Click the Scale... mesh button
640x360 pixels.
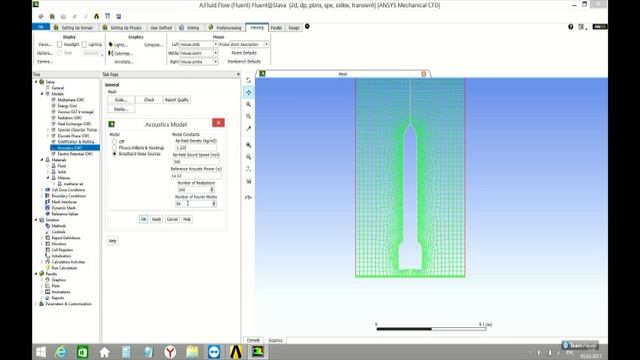[x=121, y=100]
